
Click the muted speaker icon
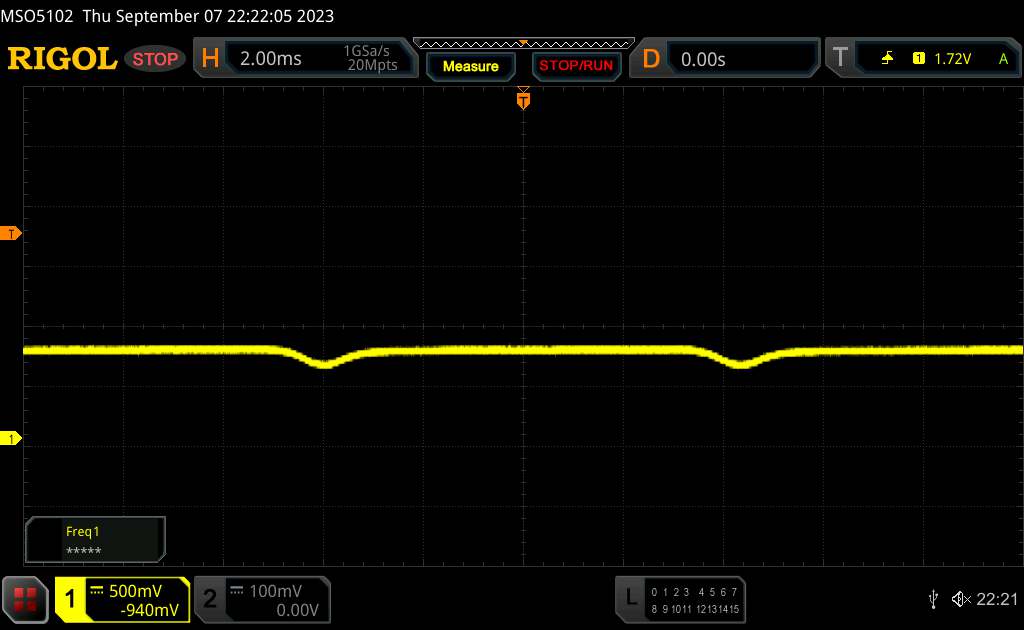click(x=961, y=599)
